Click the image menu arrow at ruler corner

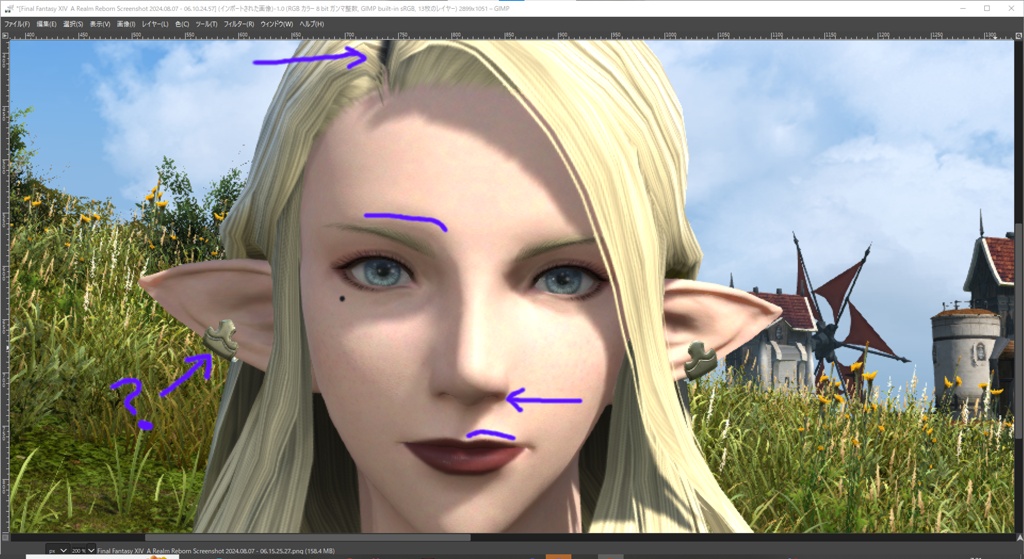[x=5, y=36]
